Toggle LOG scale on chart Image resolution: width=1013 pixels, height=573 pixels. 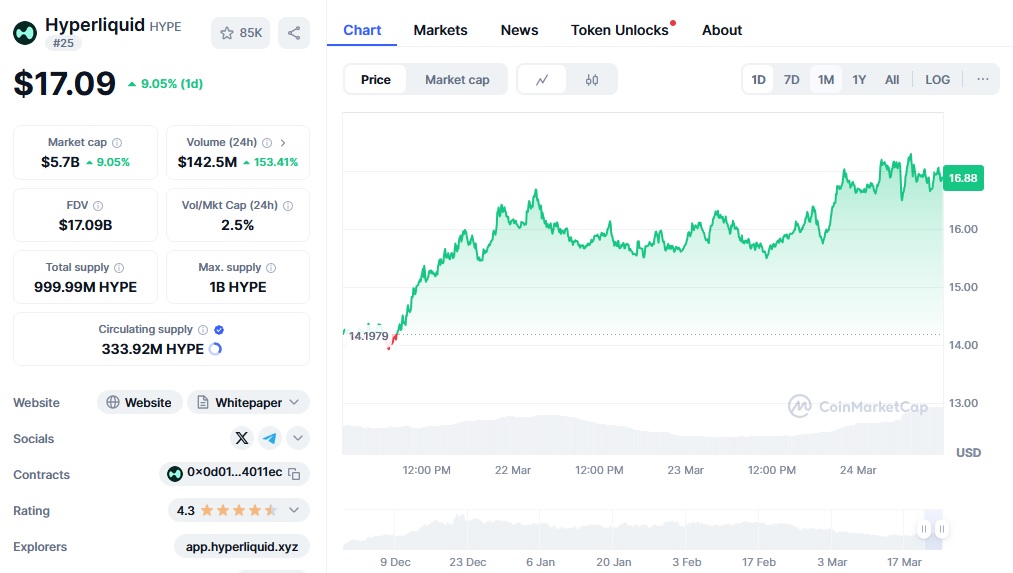coord(937,79)
